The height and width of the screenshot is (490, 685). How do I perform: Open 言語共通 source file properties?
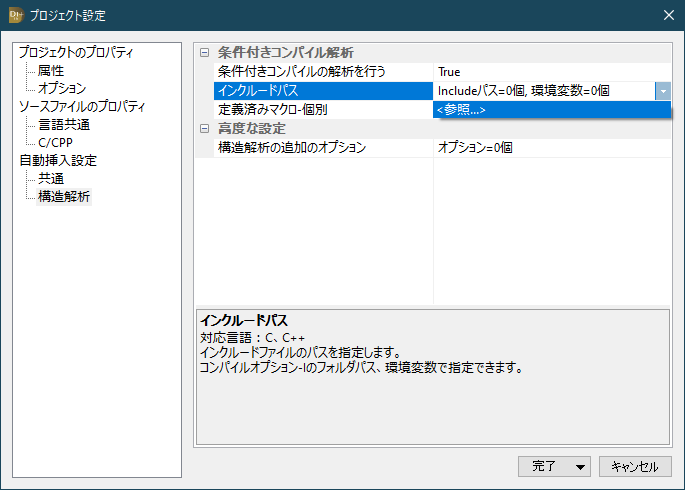coord(63,125)
